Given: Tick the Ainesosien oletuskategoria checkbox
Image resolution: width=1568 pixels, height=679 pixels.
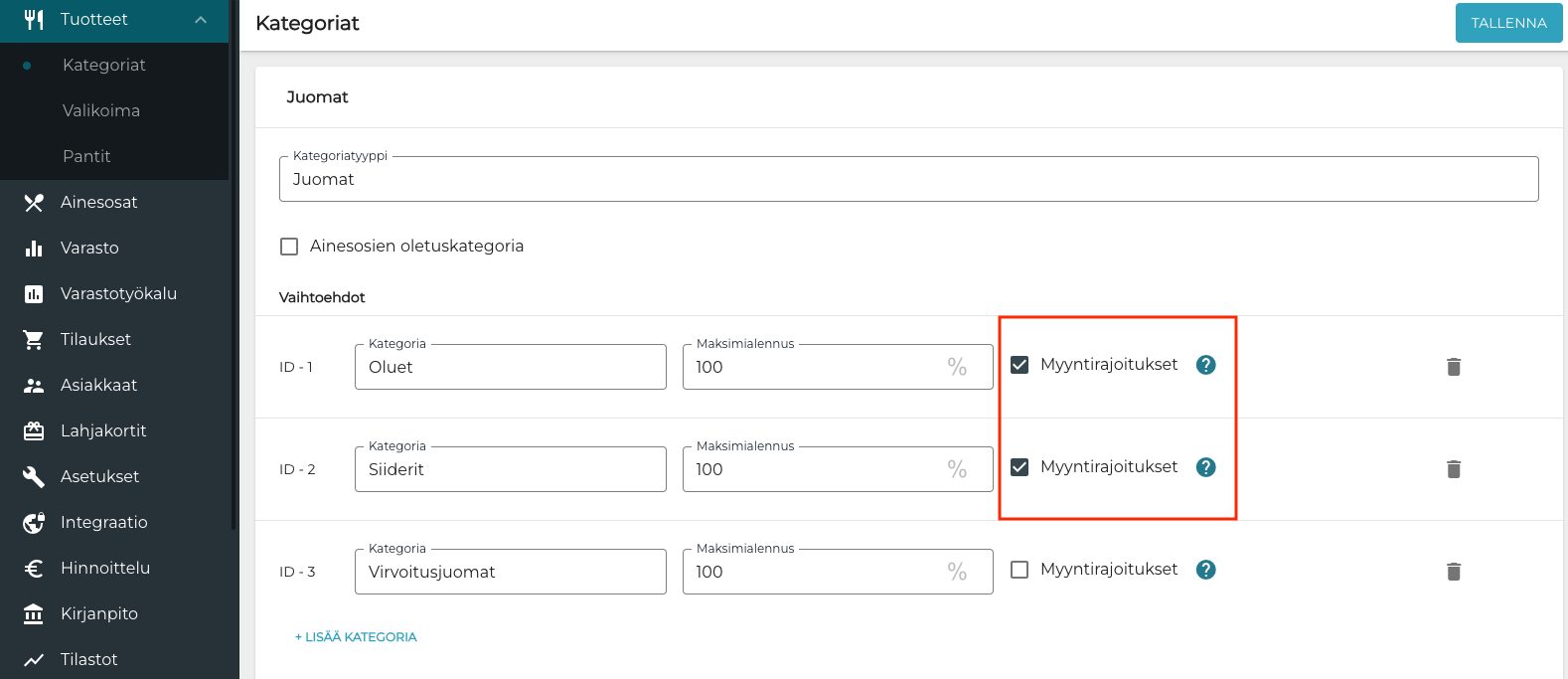Looking at the screenshot, I should 289,247.
